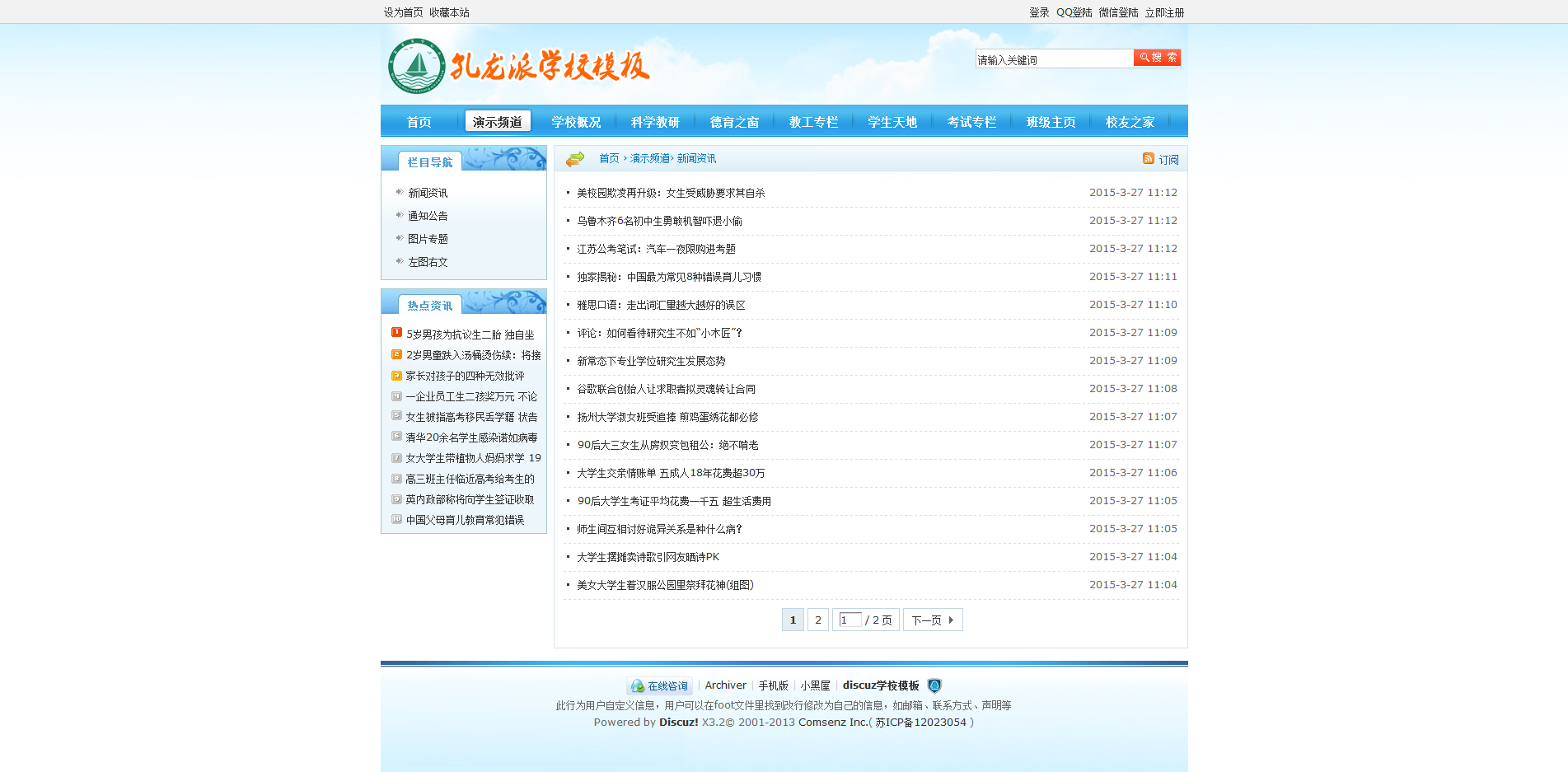Viewport: 1568px width, 772px height.
Task: Go to next page with 下一页
Action: point(932,620)
